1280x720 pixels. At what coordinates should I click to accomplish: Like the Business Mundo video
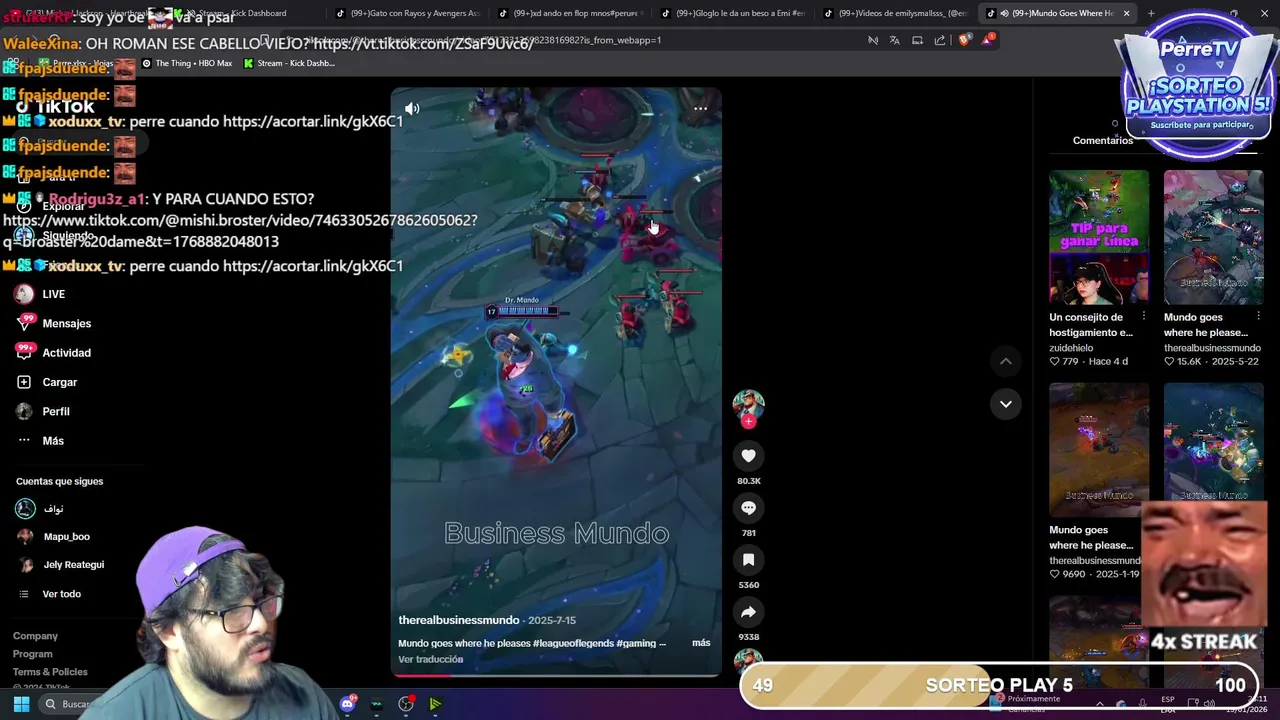click(x=748, y=456)
